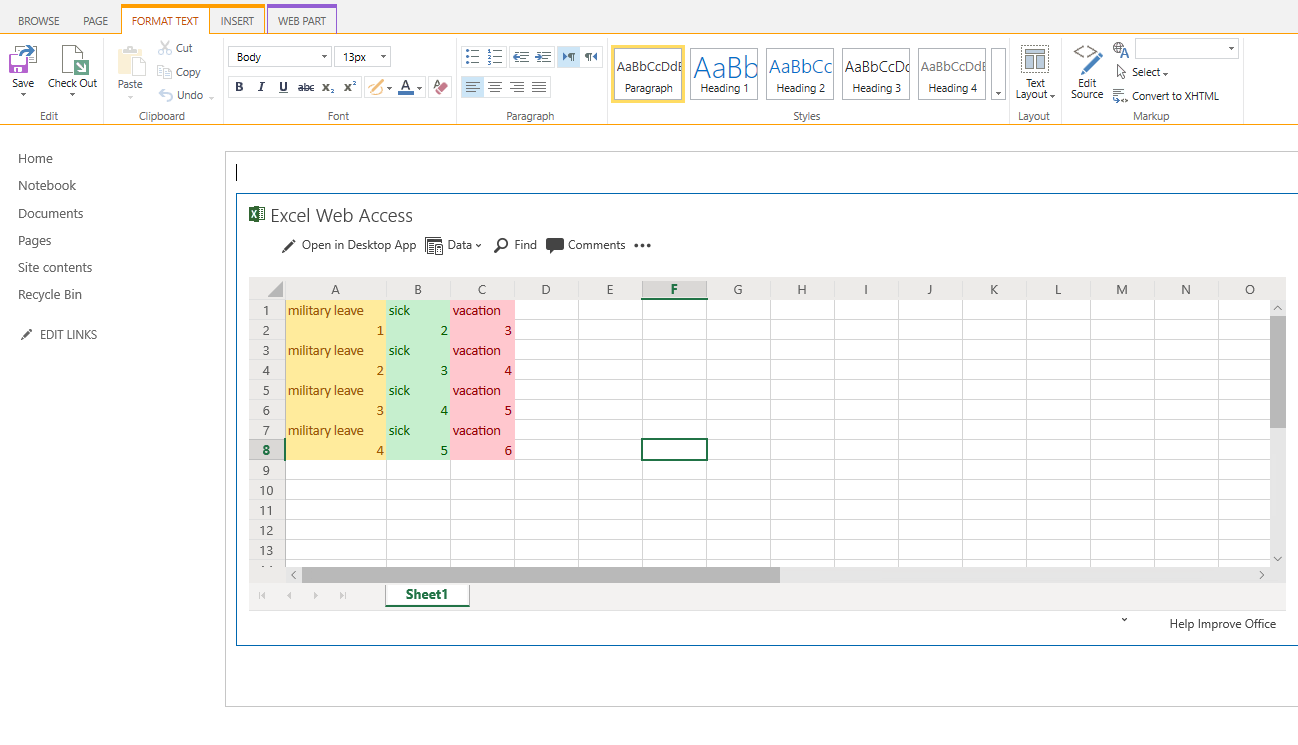
Task: Decrease the paragraph indent
Action: pyautogui.click(x=520, y=57)
